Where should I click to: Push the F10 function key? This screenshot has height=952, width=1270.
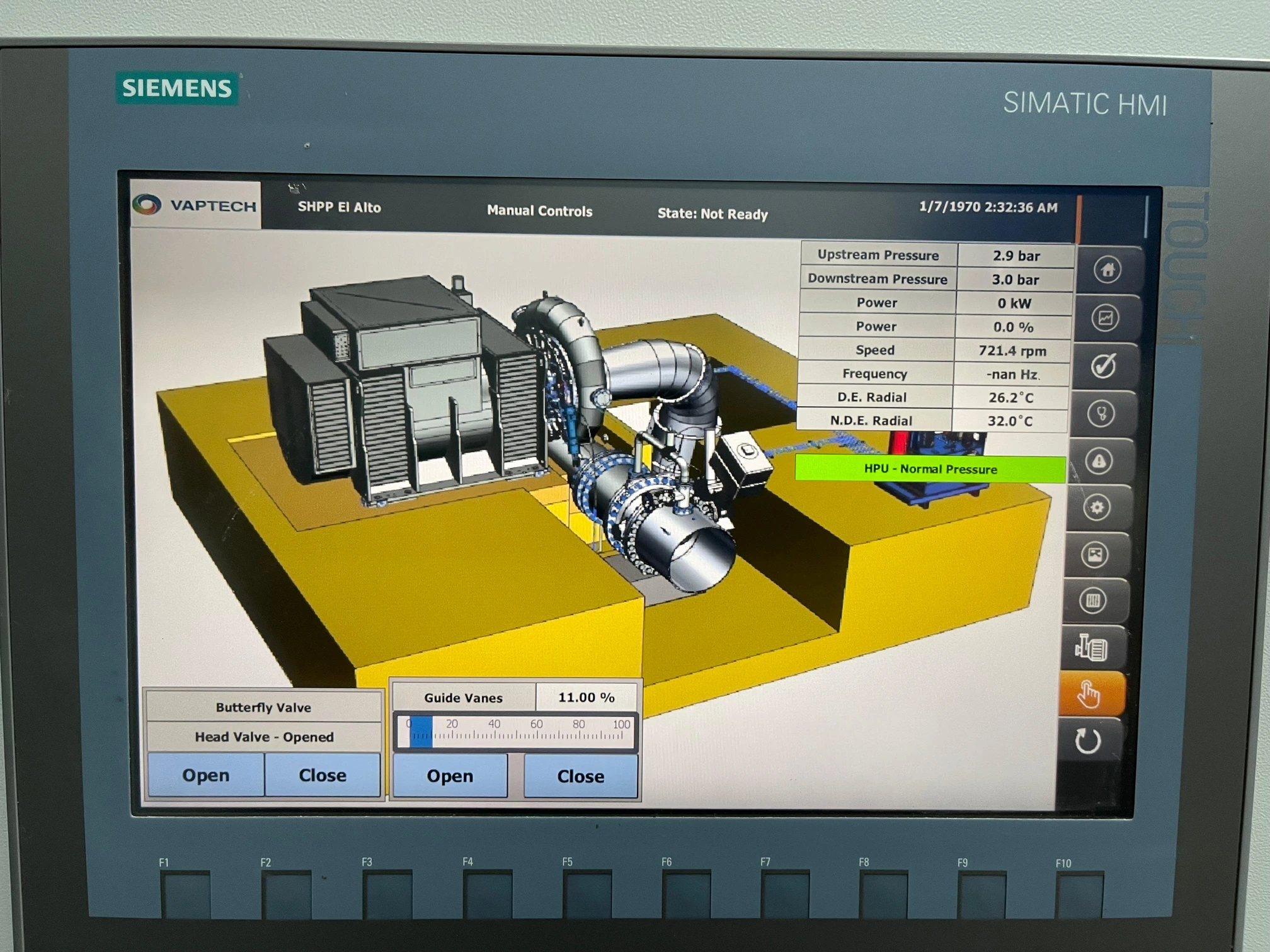(x=1080, y=894)
